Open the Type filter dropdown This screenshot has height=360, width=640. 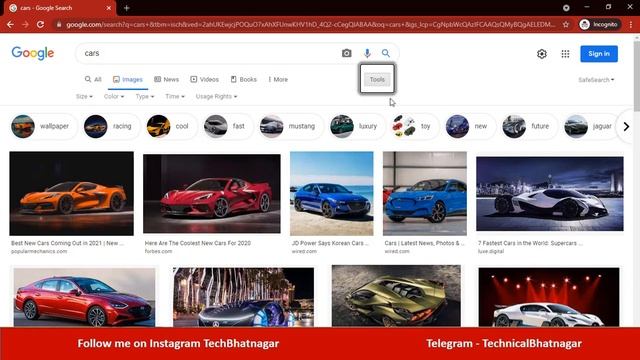[x=145, y=96]
